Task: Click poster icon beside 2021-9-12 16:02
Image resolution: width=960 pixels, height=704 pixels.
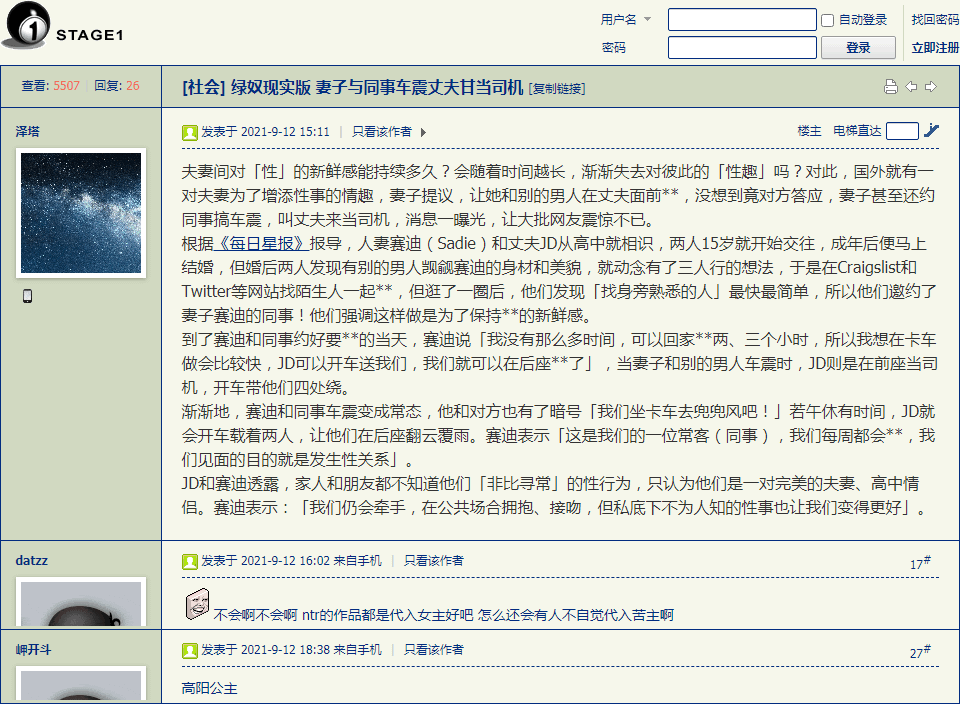Action: click(190, 561)
